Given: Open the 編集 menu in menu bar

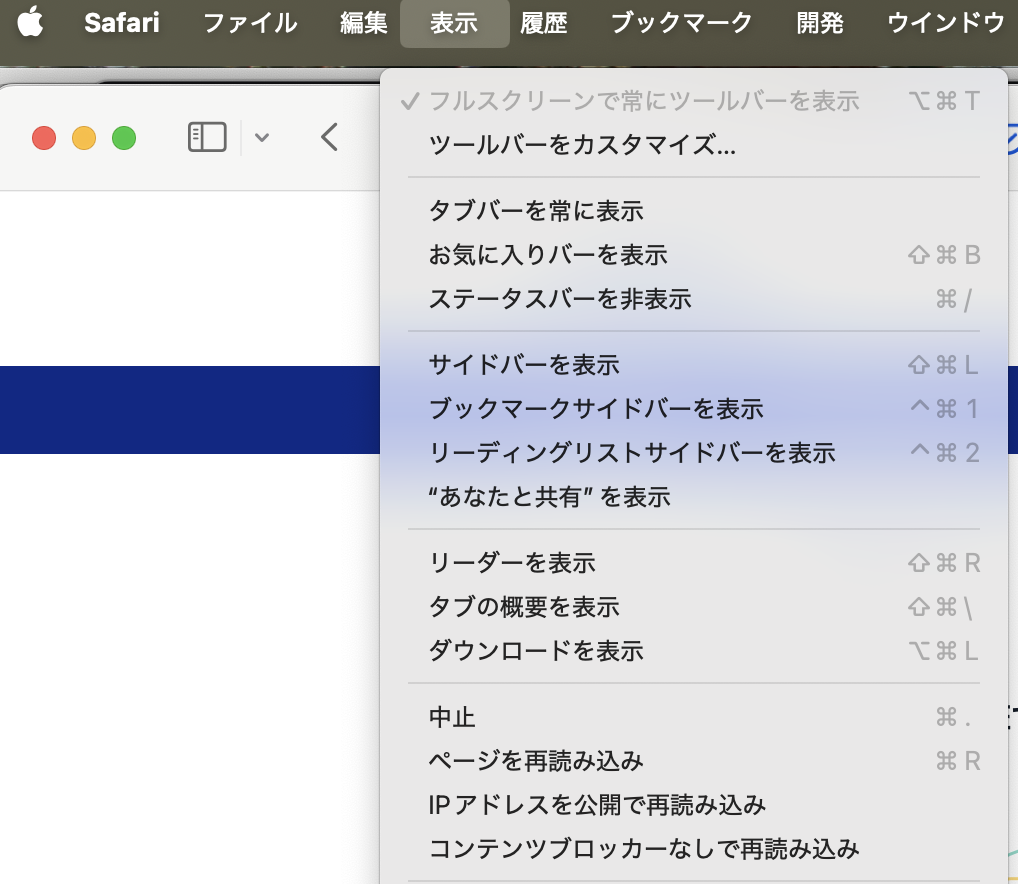Looking at the screenshot, I should click(363, 23).
